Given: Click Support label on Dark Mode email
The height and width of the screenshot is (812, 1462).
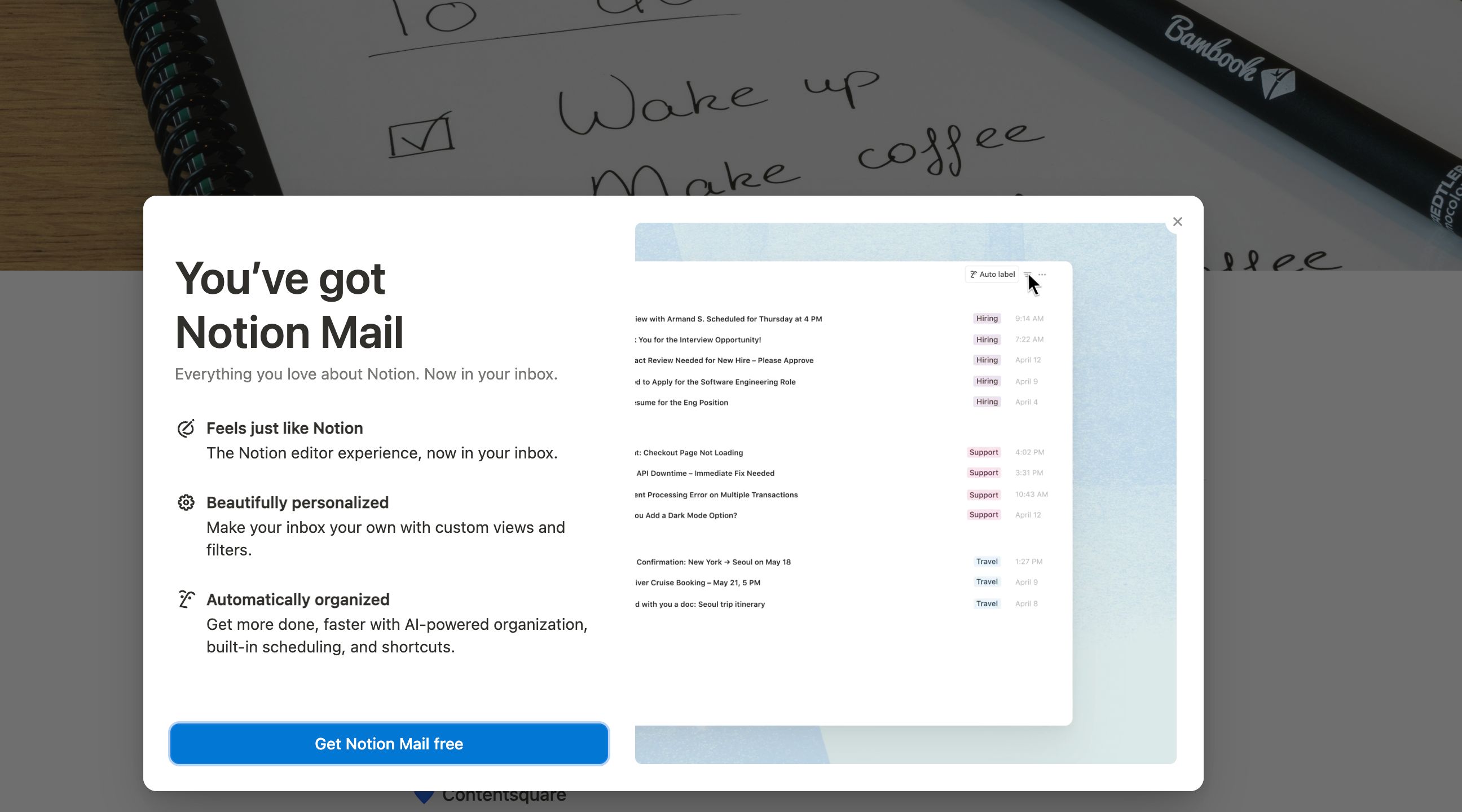Looking at the screenshot, I should coord(984,515).
